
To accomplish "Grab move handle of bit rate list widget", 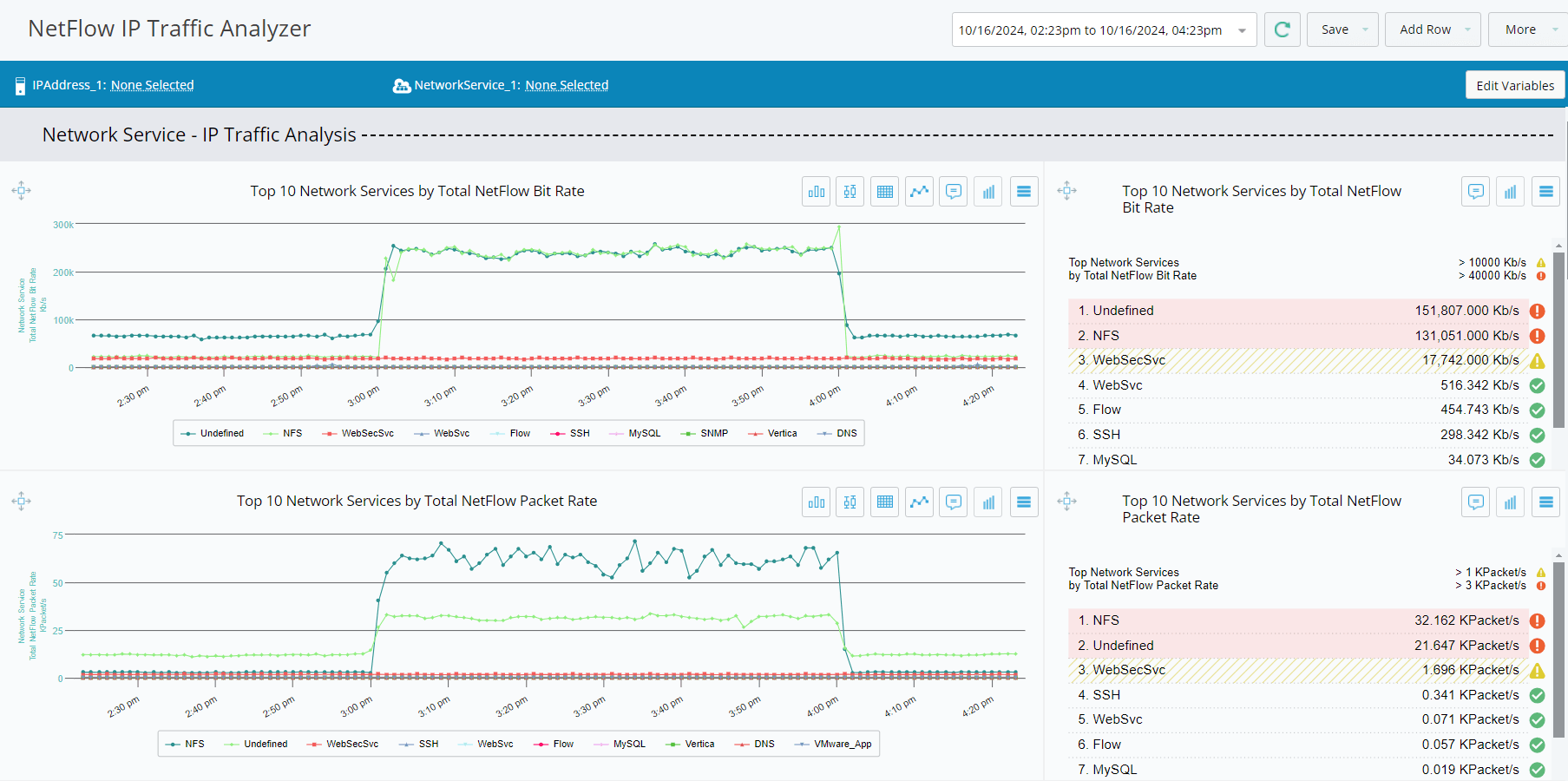I will coord(1067,191).
